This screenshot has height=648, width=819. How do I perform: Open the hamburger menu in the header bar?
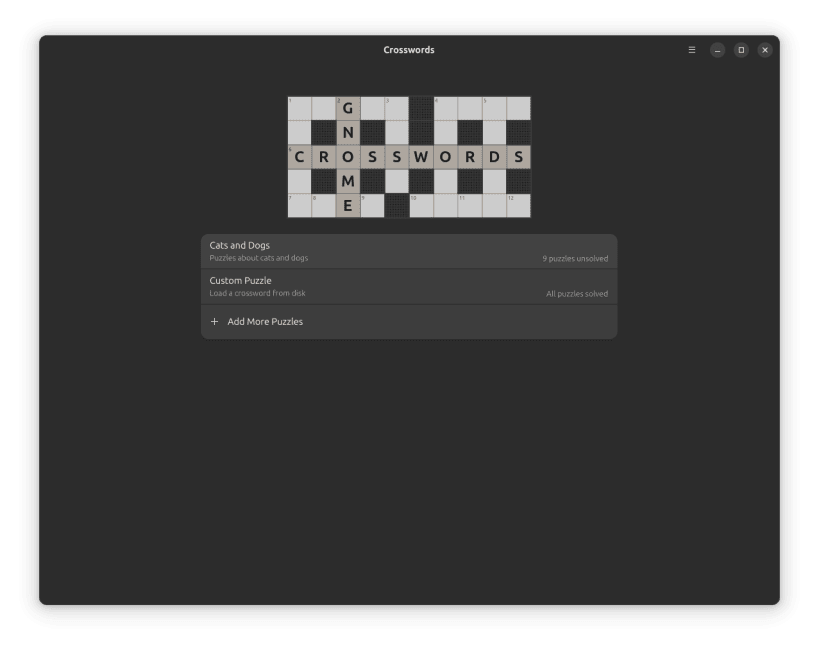pos(691,49)
